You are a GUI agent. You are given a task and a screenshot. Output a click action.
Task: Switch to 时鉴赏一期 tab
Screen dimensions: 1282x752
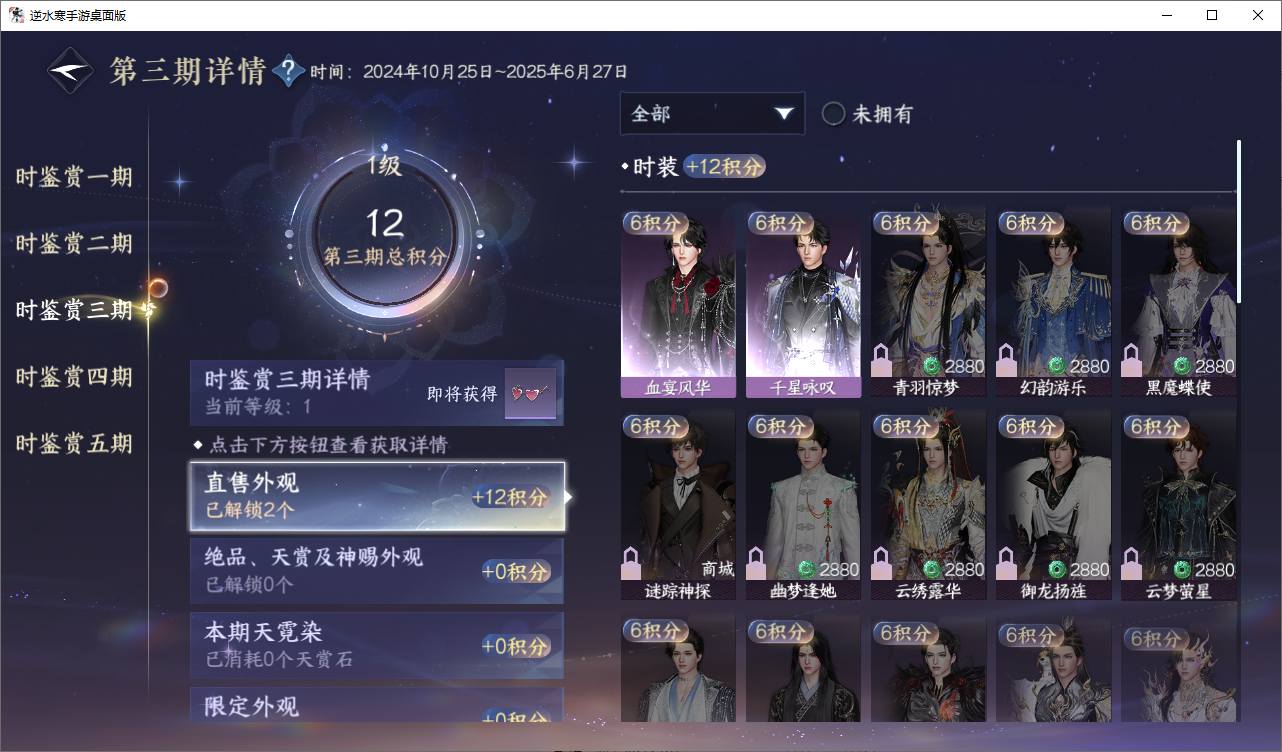(74, 178)
